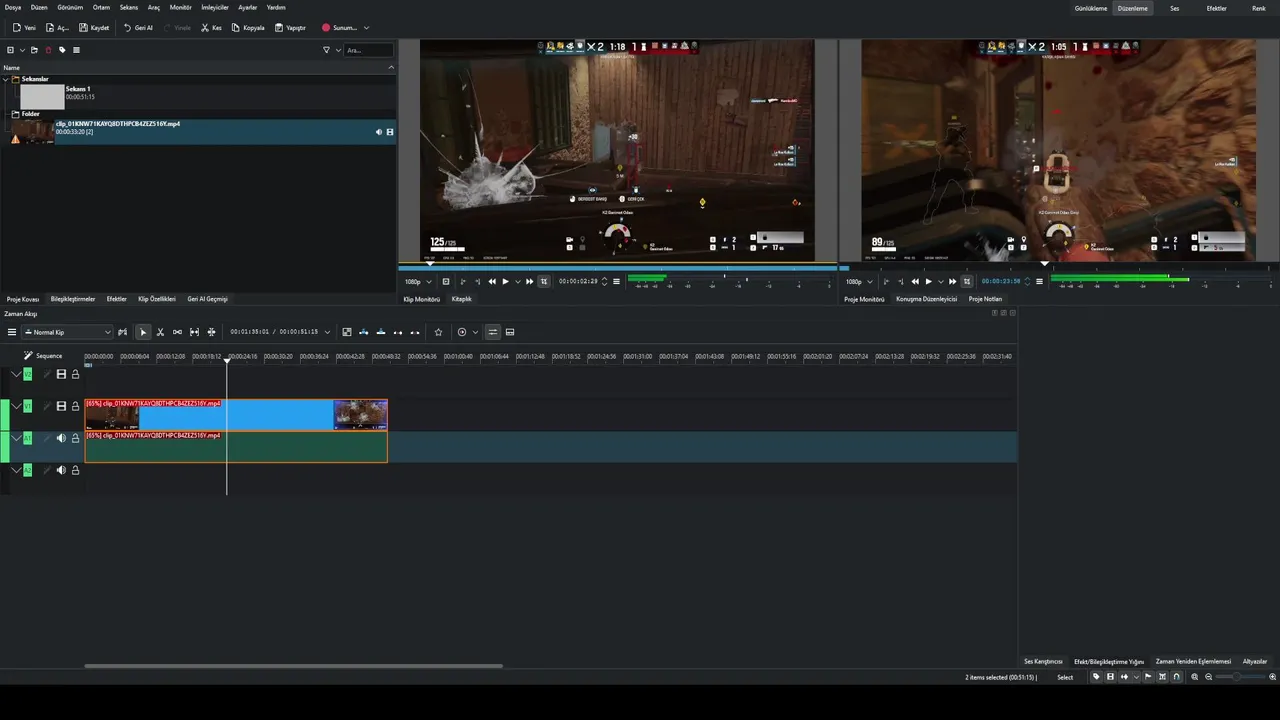Play the clip monitor video
Image resolution: width=1280 pixels, height=720 pixels.
pos(505,282)
